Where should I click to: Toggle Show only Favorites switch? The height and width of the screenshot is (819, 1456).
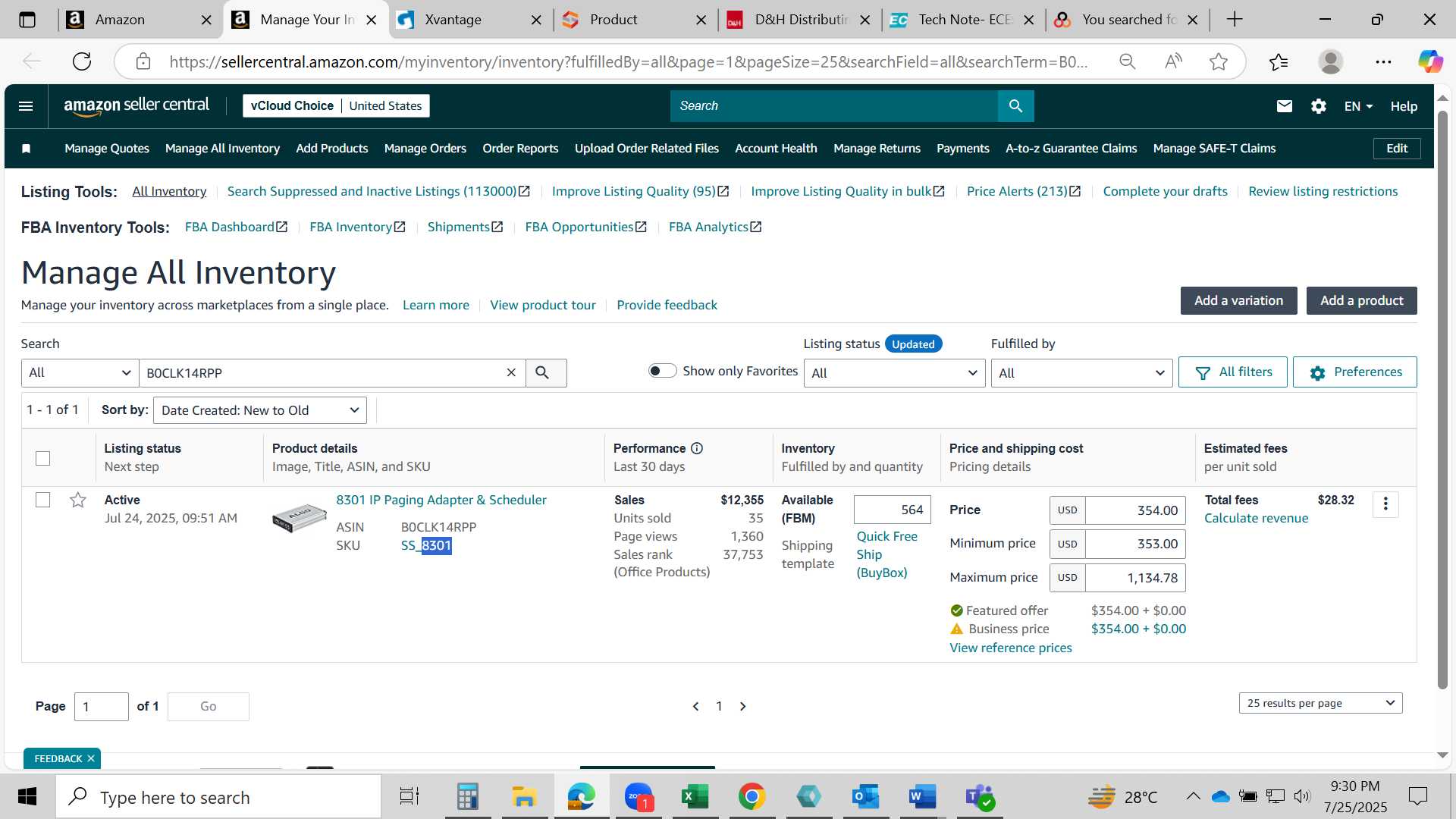[662, 371]
